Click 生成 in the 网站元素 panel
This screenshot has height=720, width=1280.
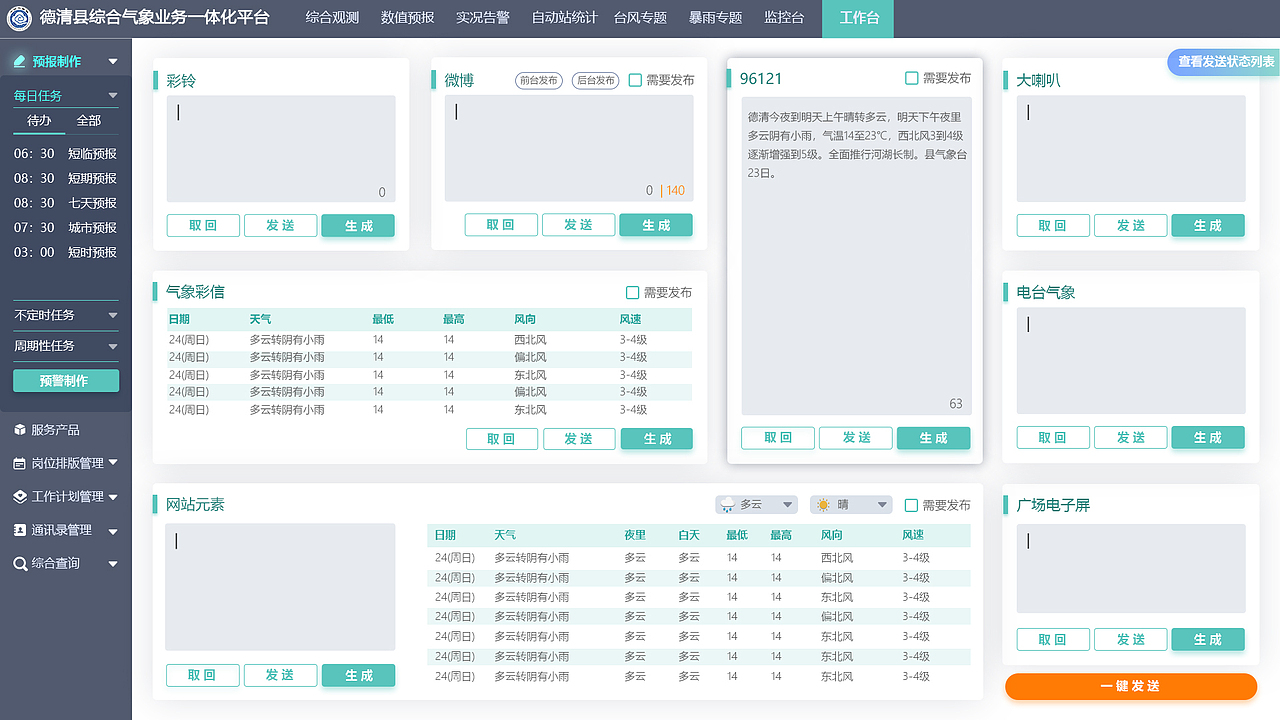pyautogui.click(x=358, y=676)
